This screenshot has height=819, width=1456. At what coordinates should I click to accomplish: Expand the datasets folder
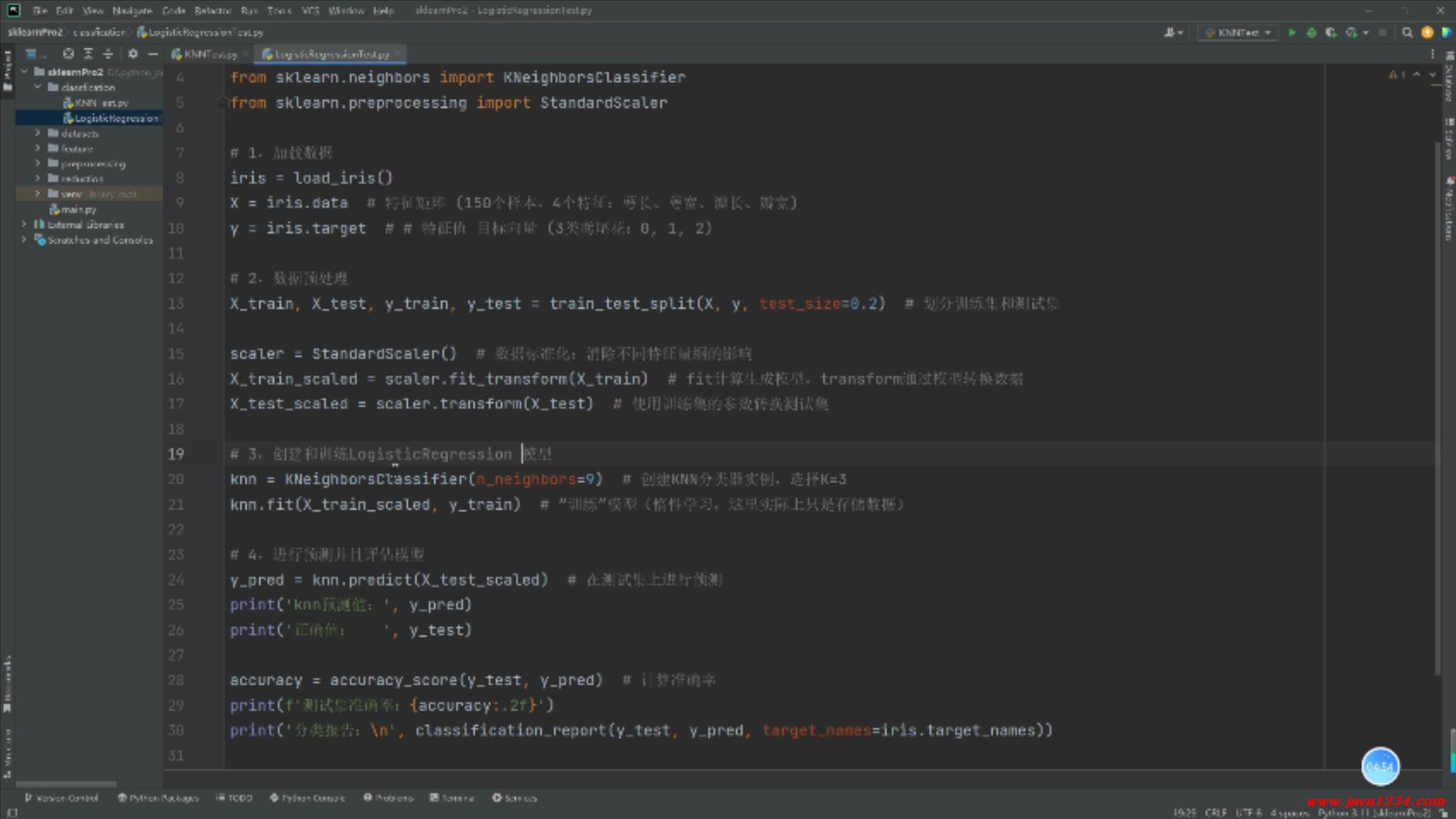pos(37,133)
